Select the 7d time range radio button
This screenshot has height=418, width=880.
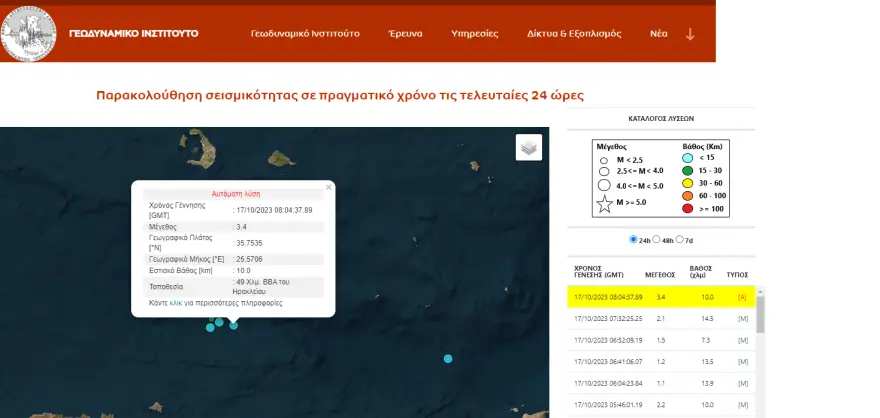coord(681,240)
